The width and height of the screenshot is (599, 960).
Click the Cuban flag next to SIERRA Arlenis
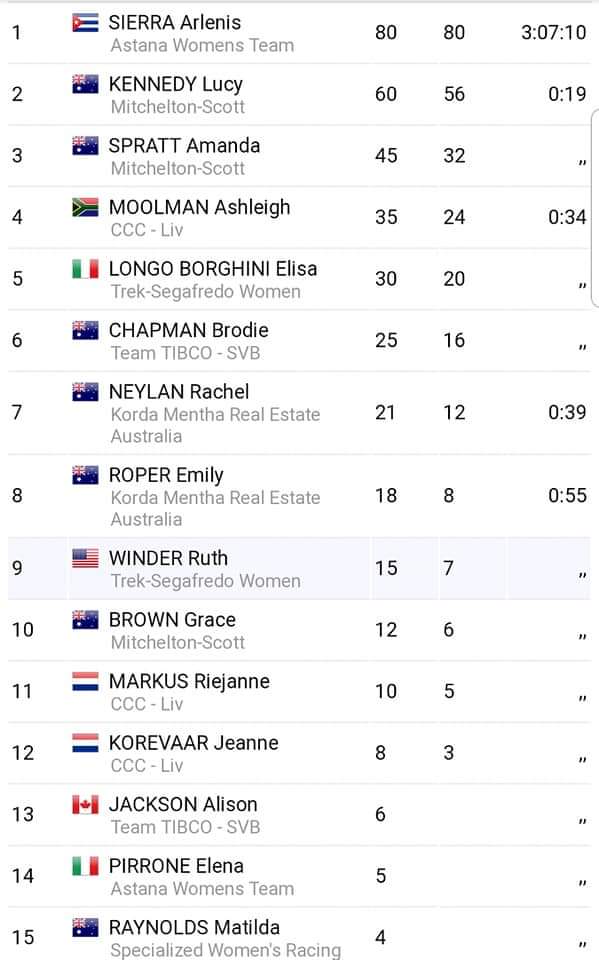[85, 23]
